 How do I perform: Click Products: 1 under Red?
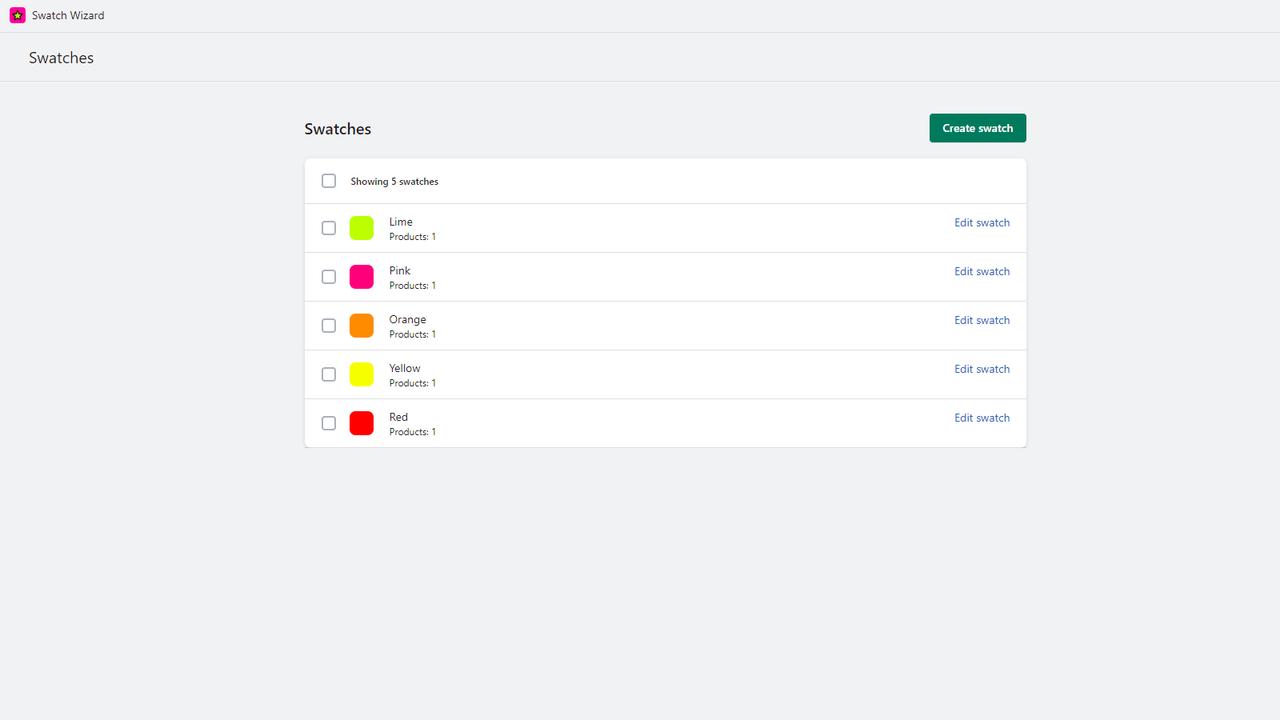click(x=413, y=432)
